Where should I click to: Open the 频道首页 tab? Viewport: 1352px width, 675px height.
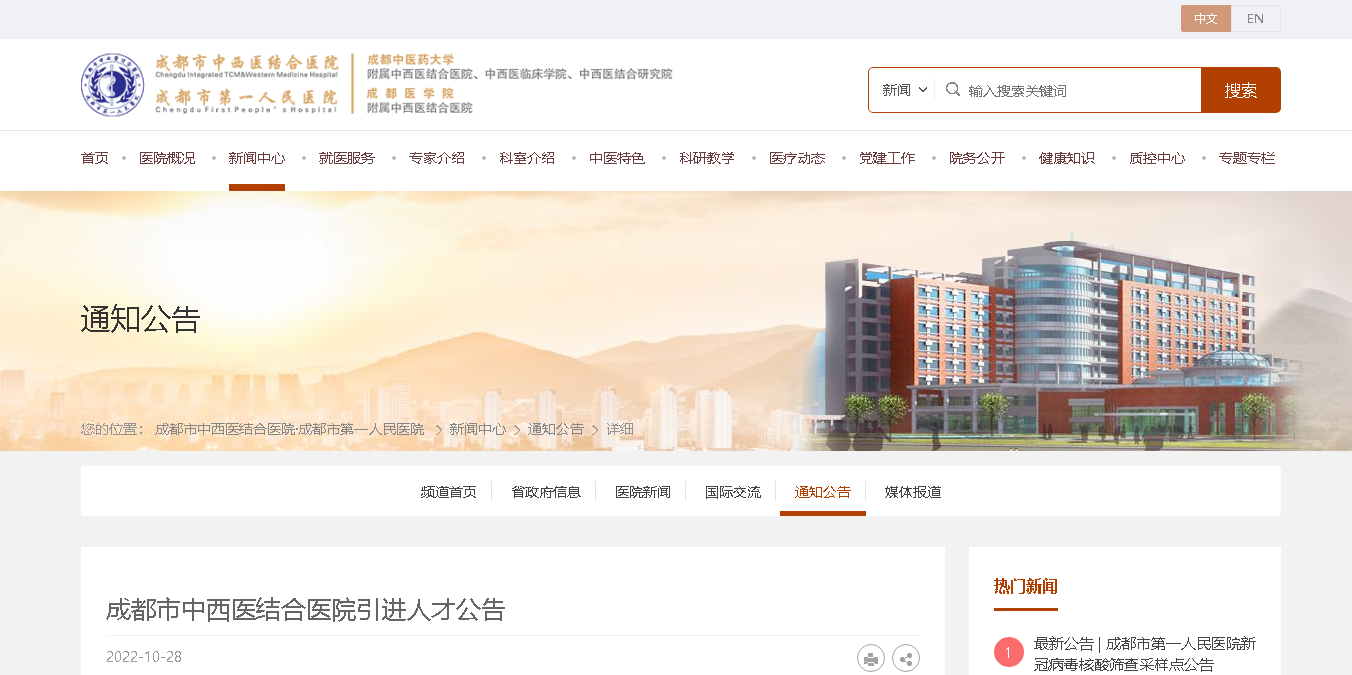tap(449, 492)
